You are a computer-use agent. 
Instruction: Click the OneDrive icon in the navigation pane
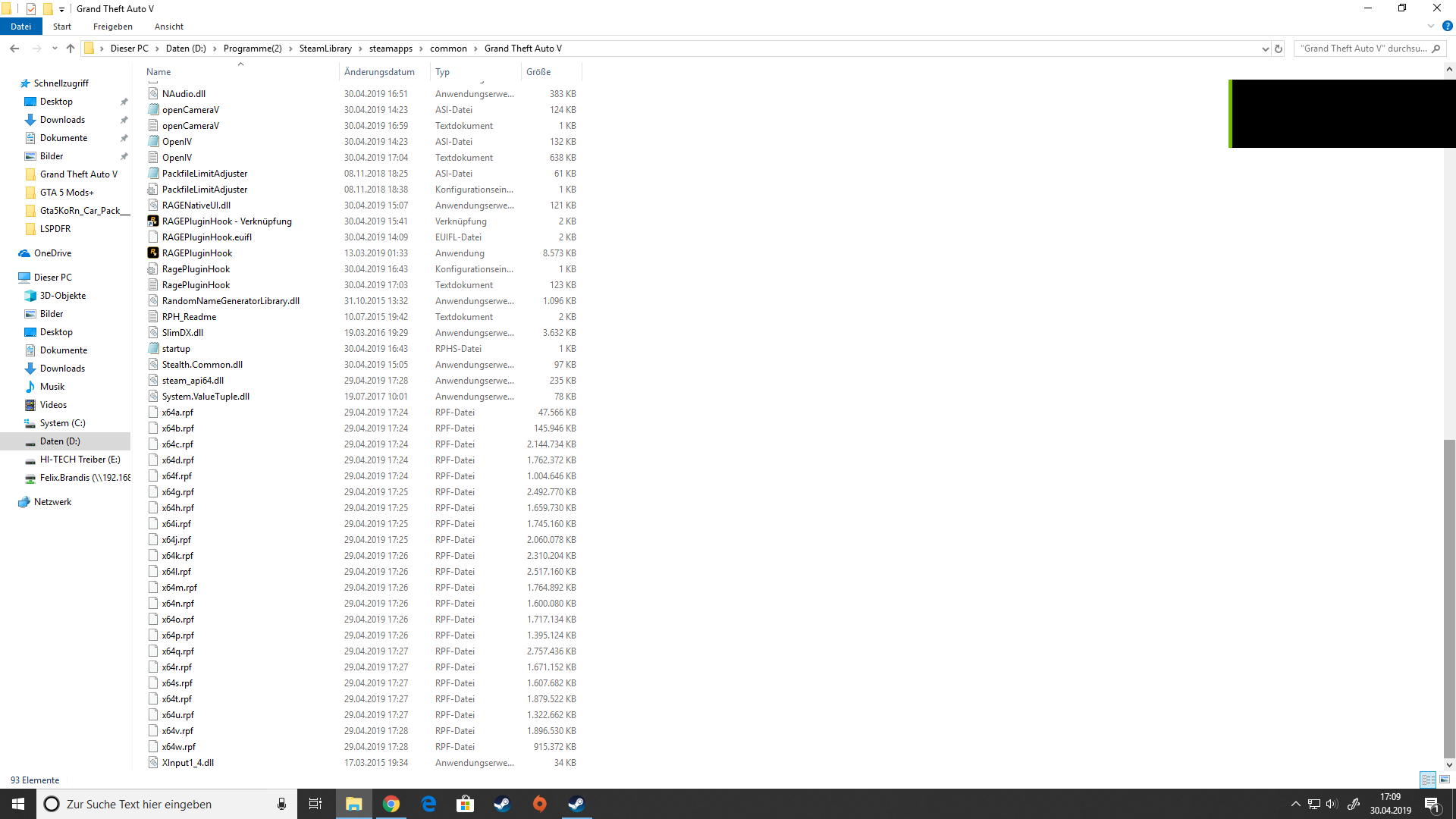click(x=24, y=253)
